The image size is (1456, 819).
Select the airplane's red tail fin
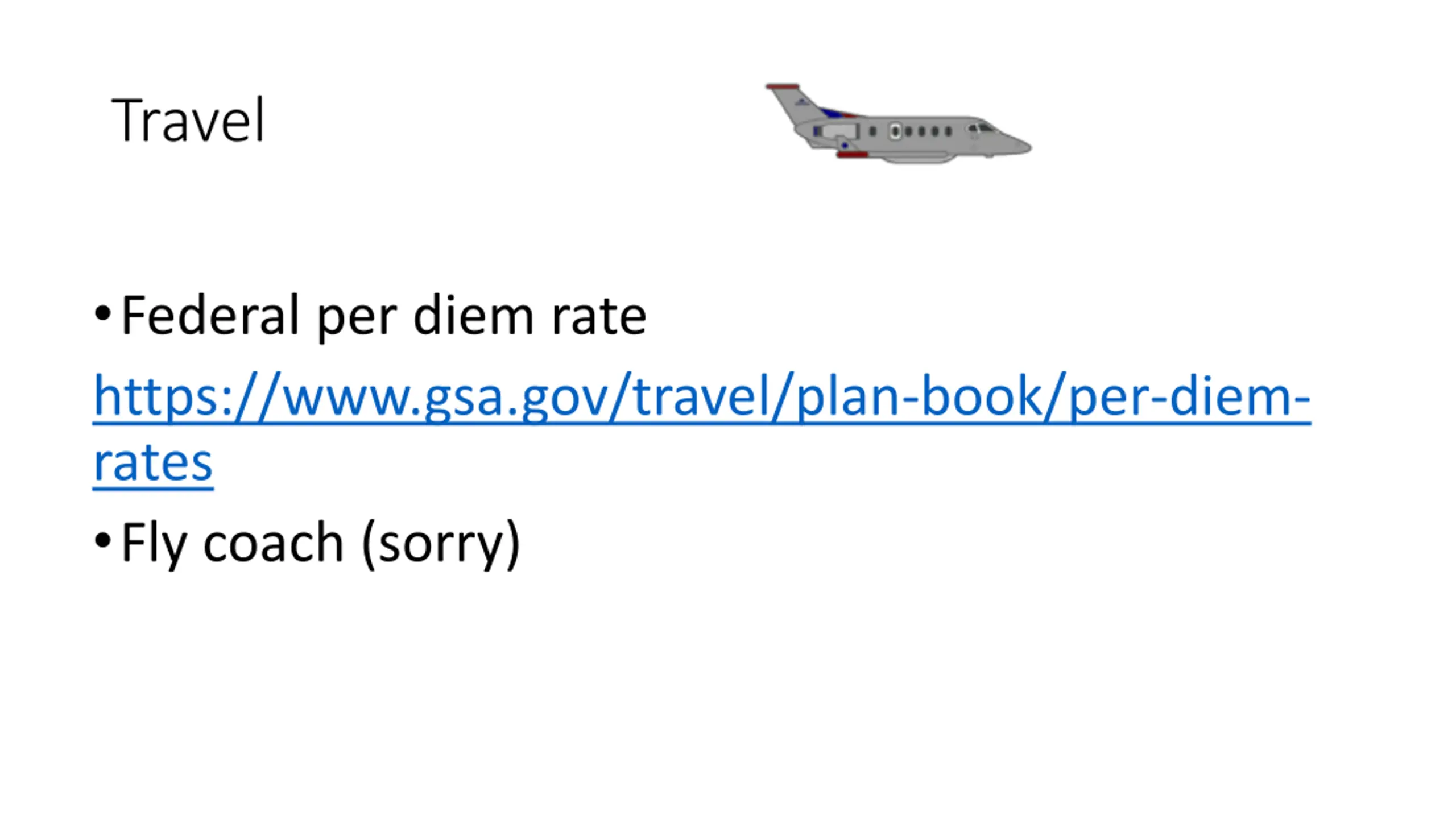[x=783, y=87]
